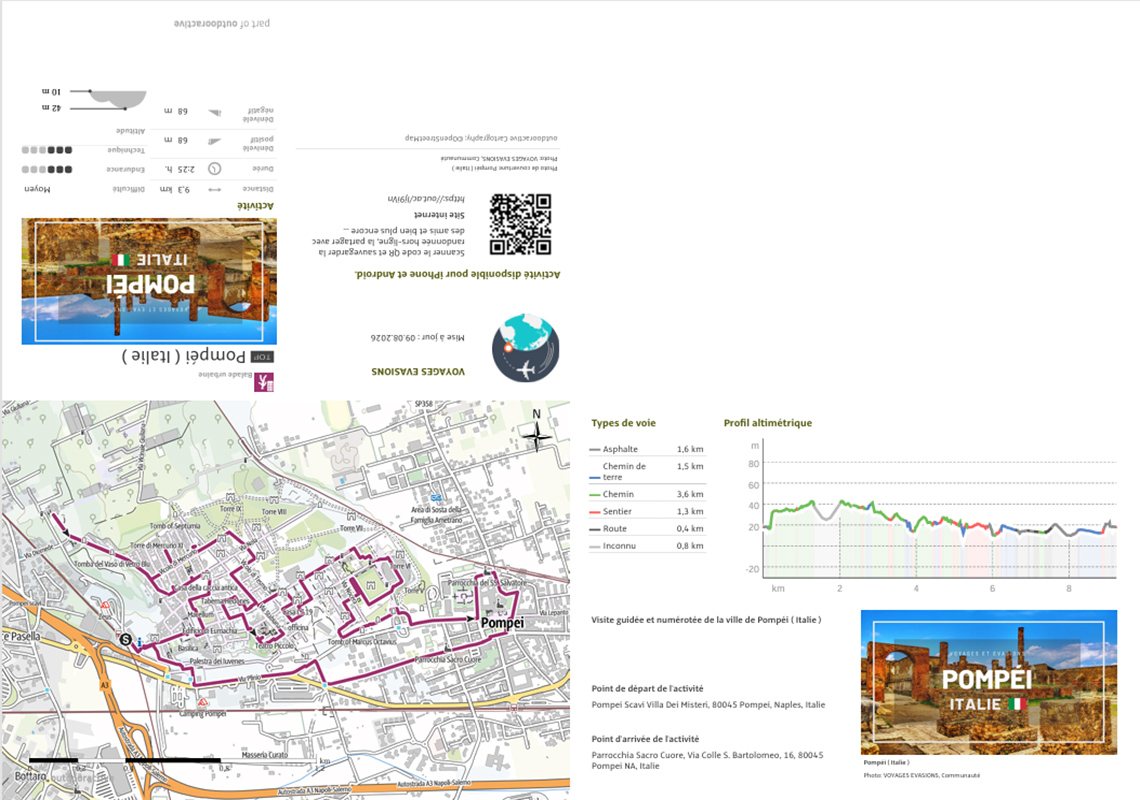Click the map scale bar

pos(174,761)
